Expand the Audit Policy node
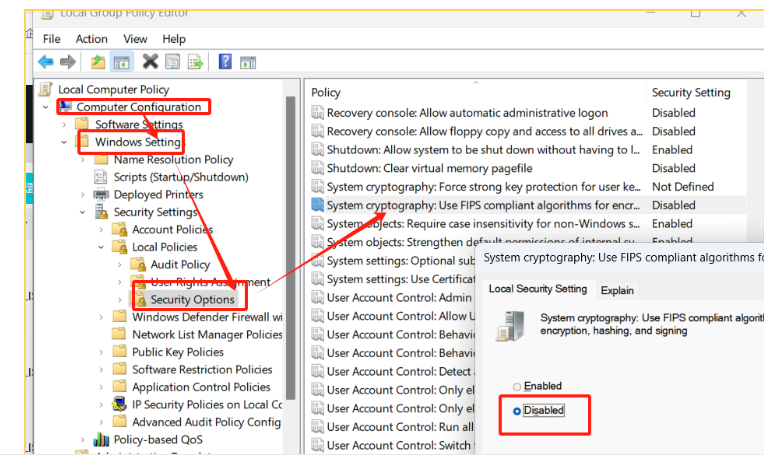The width and height of the screenshot is (764, 469). pyautogui.click(x=119, y=264)
